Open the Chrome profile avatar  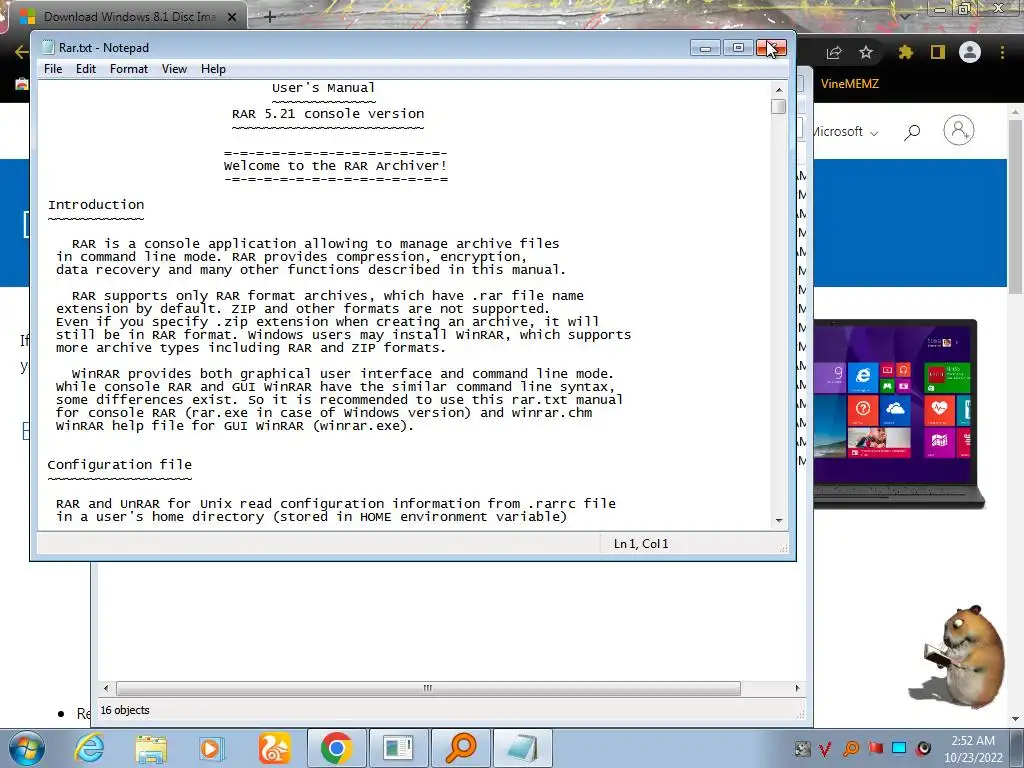970,52
